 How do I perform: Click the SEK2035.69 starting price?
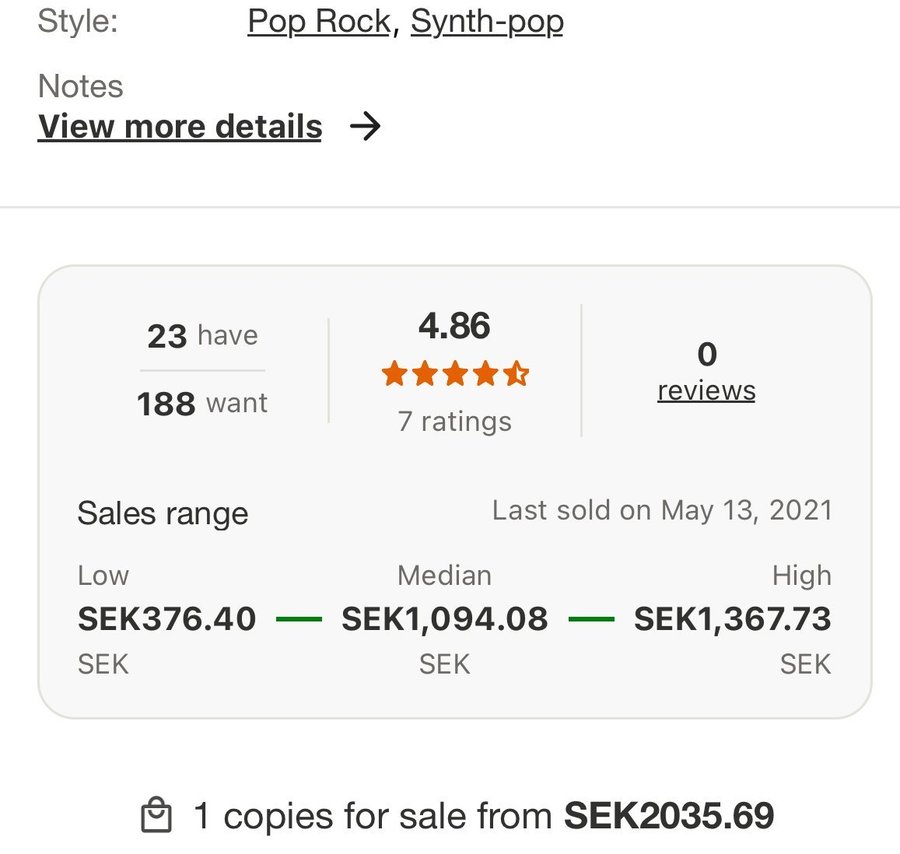(x=669, y=816)
